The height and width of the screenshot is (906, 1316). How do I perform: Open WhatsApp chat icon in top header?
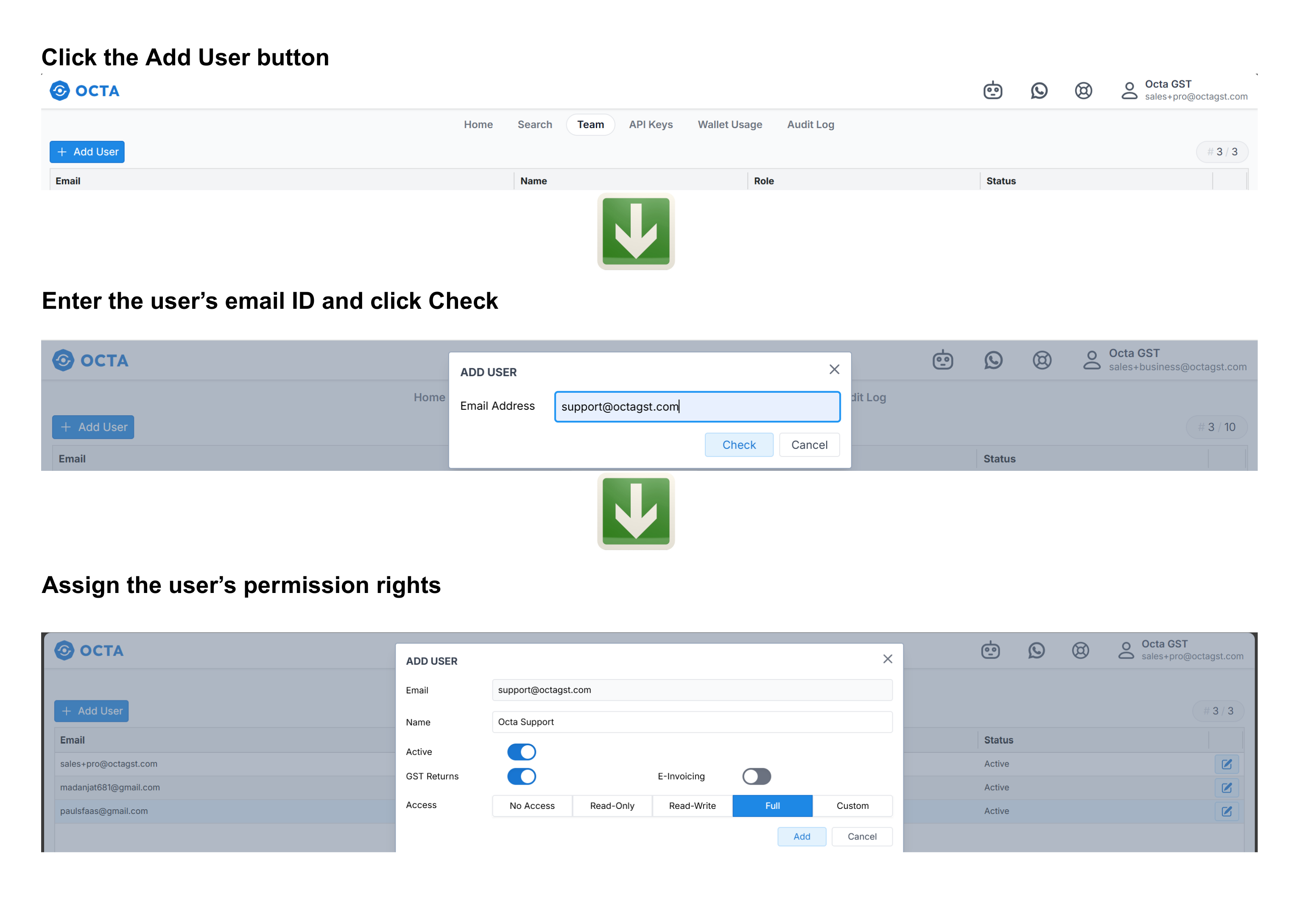pos(1039,90)
